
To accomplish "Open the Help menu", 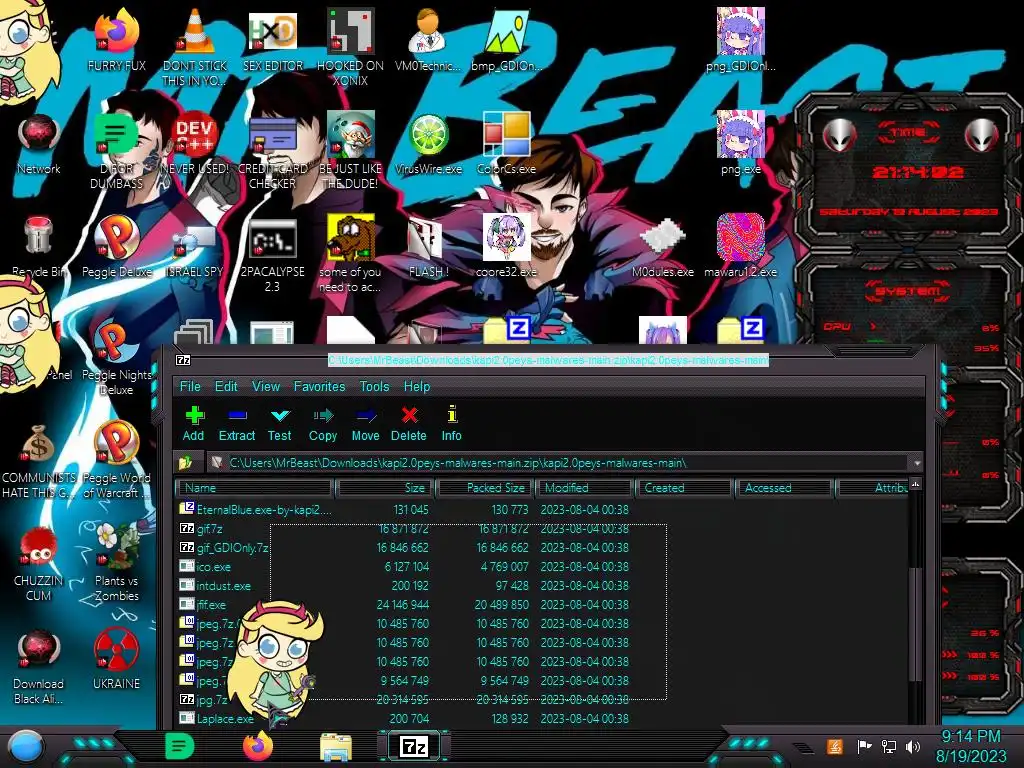I will (417, 386).
